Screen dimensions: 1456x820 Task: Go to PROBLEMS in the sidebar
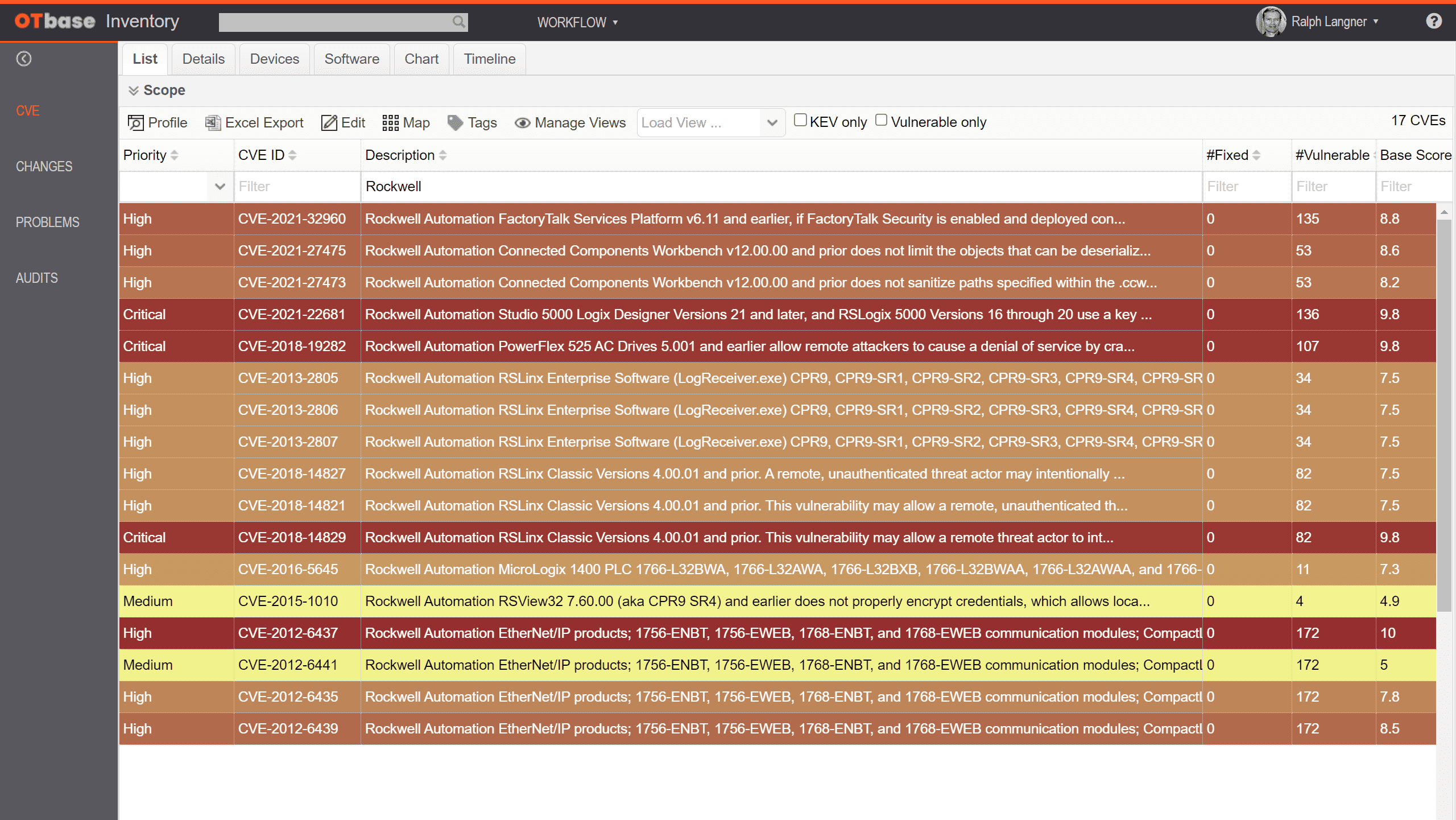(48, 222)
